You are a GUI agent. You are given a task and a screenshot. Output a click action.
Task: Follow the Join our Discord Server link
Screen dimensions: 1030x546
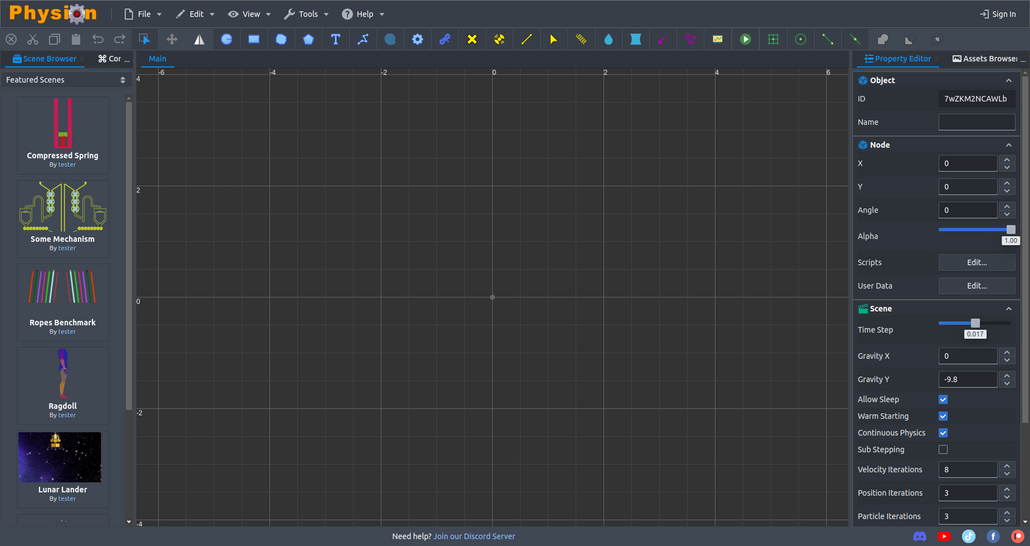[474, 536]
